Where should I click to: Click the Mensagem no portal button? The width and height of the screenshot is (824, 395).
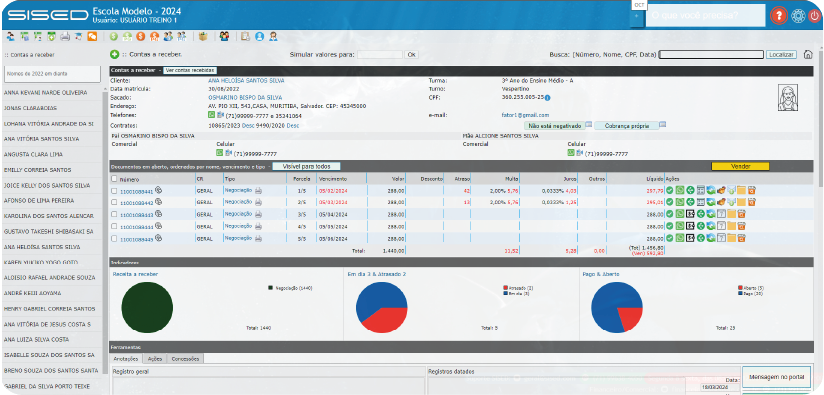point(776,378)
